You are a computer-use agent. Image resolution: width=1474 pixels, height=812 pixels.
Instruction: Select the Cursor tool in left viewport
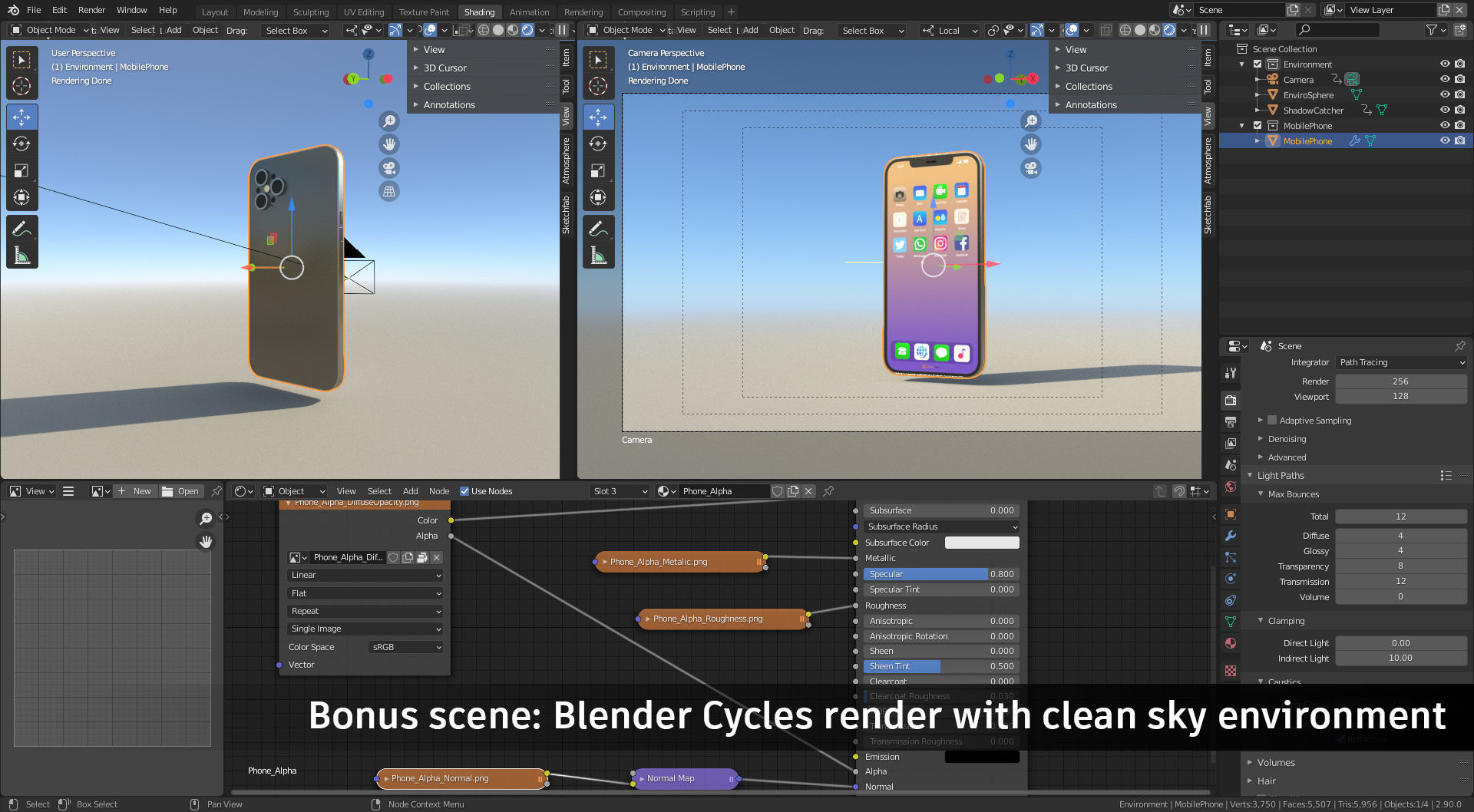pos(21,86)
